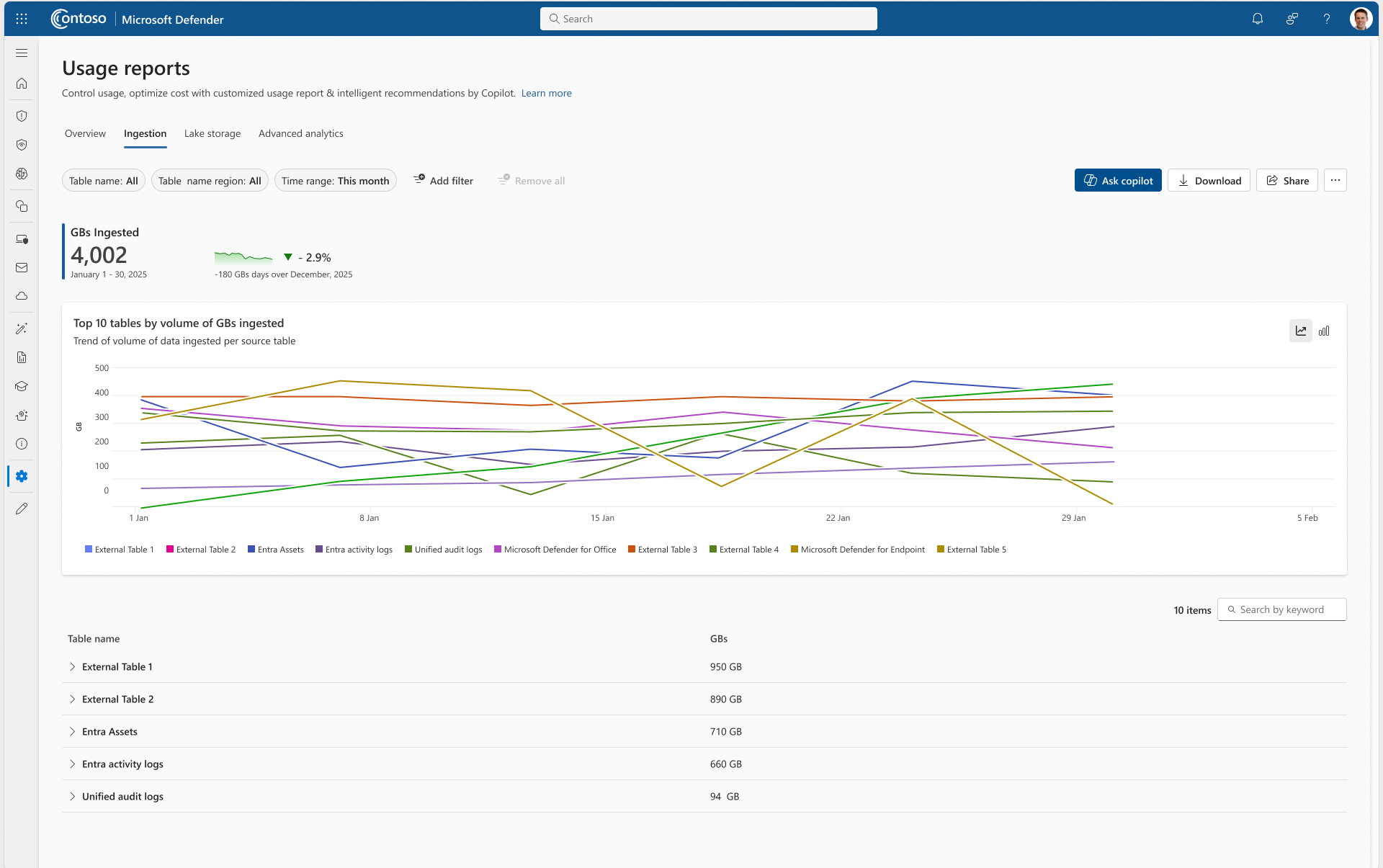This screenshot has width=1383, height=868.
Task: Click External Table 3 legend color swatch
Action: coord(632,550)
